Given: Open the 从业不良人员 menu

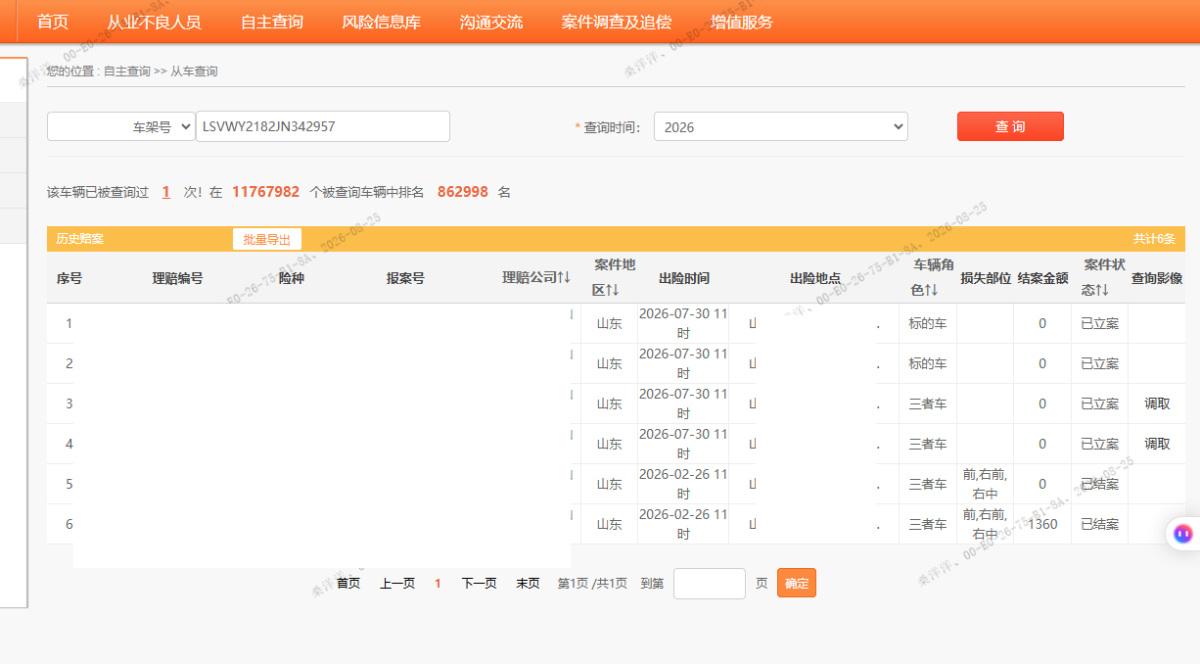Looking at the screenshot, I should (154, 22).
